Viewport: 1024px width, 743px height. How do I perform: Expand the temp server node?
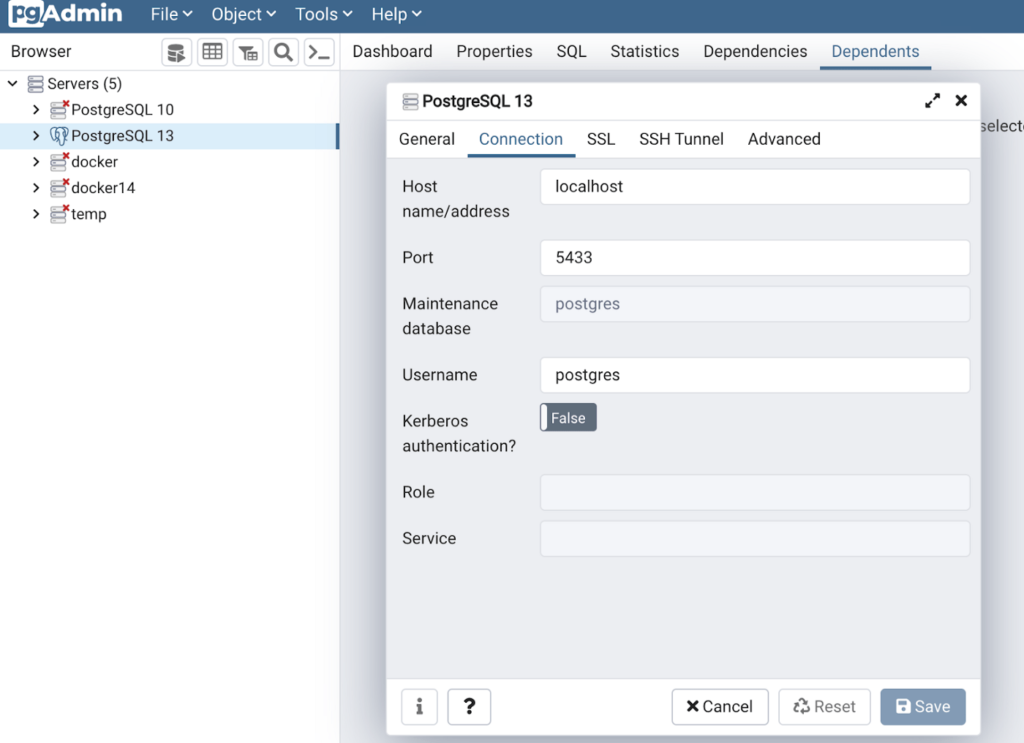(x=36, y=214)
